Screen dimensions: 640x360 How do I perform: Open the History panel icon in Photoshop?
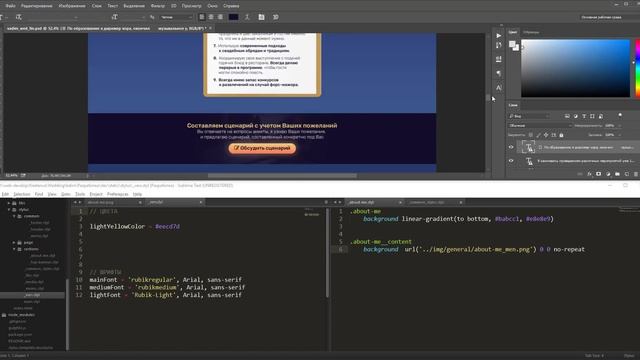(x=498, y=45)
